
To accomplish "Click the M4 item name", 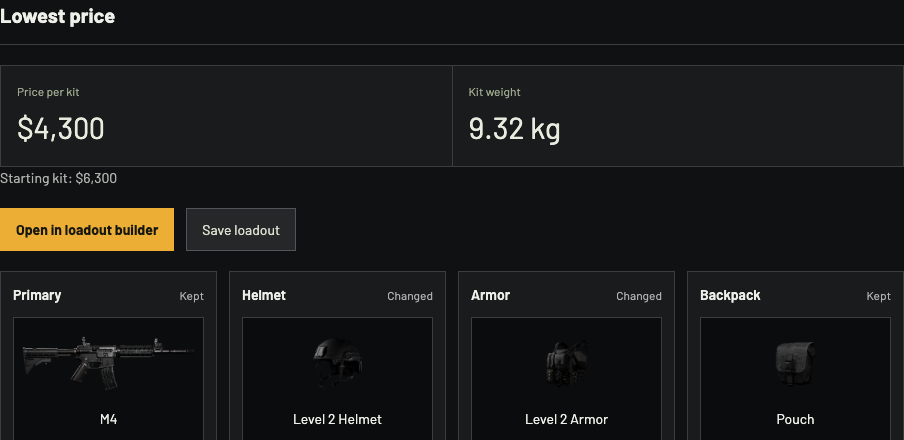I will pyautogui.click(x=108, y=419).
